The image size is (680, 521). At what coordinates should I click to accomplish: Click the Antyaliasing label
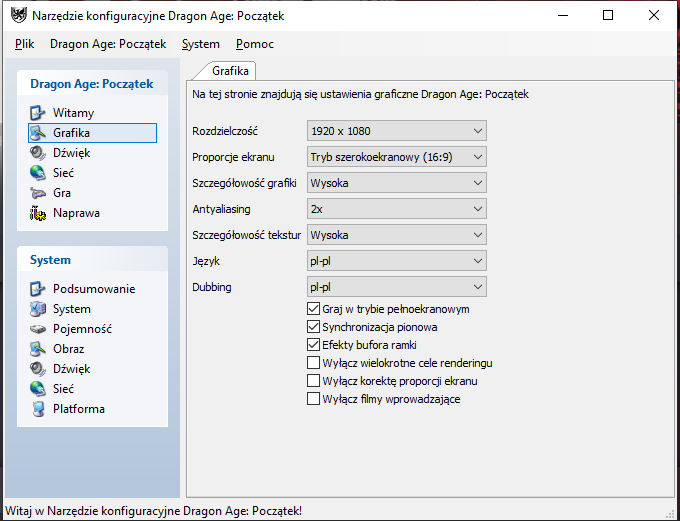coord(221,209)
